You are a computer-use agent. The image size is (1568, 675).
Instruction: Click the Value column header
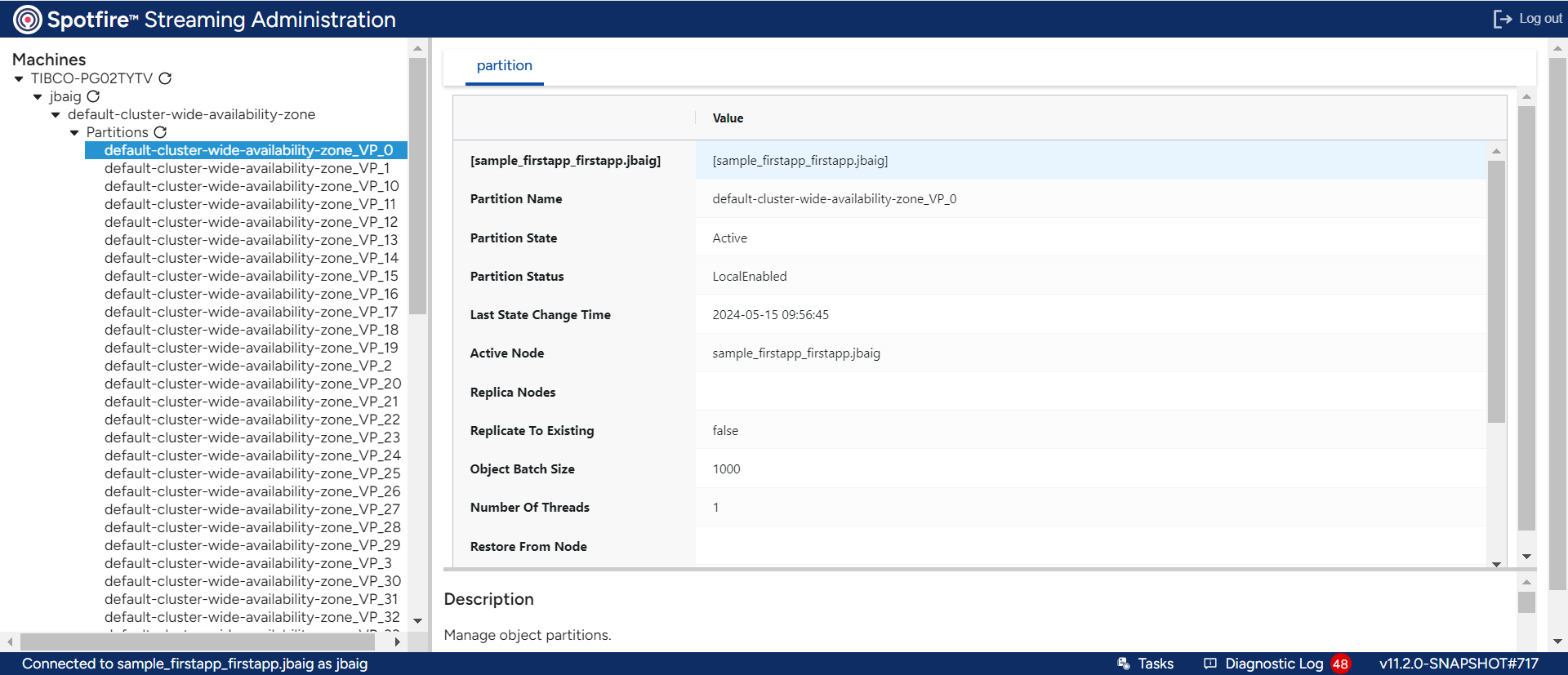click(728, 118)
